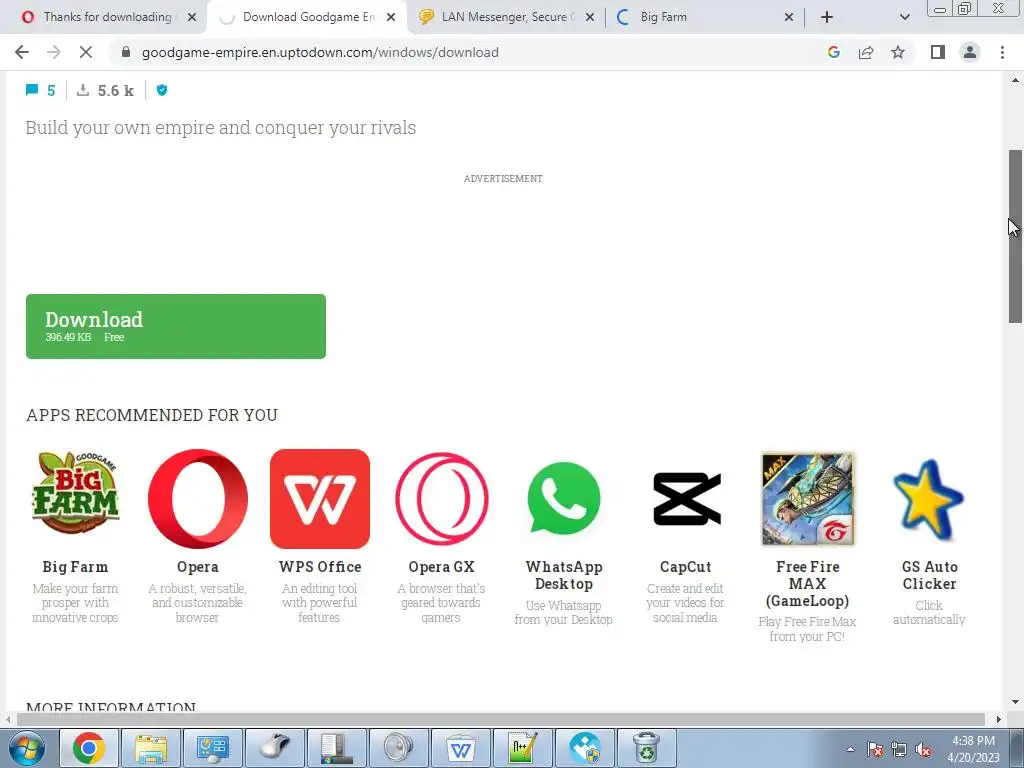Click the green Download button
This screenshot has width=1024, height=768.
tap(176, 327)
